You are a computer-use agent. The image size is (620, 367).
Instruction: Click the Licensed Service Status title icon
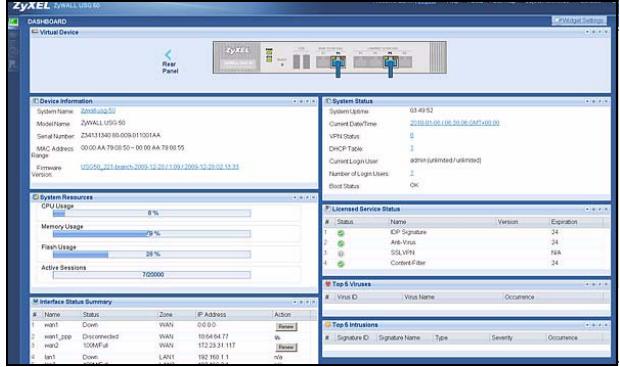(327, 208)
